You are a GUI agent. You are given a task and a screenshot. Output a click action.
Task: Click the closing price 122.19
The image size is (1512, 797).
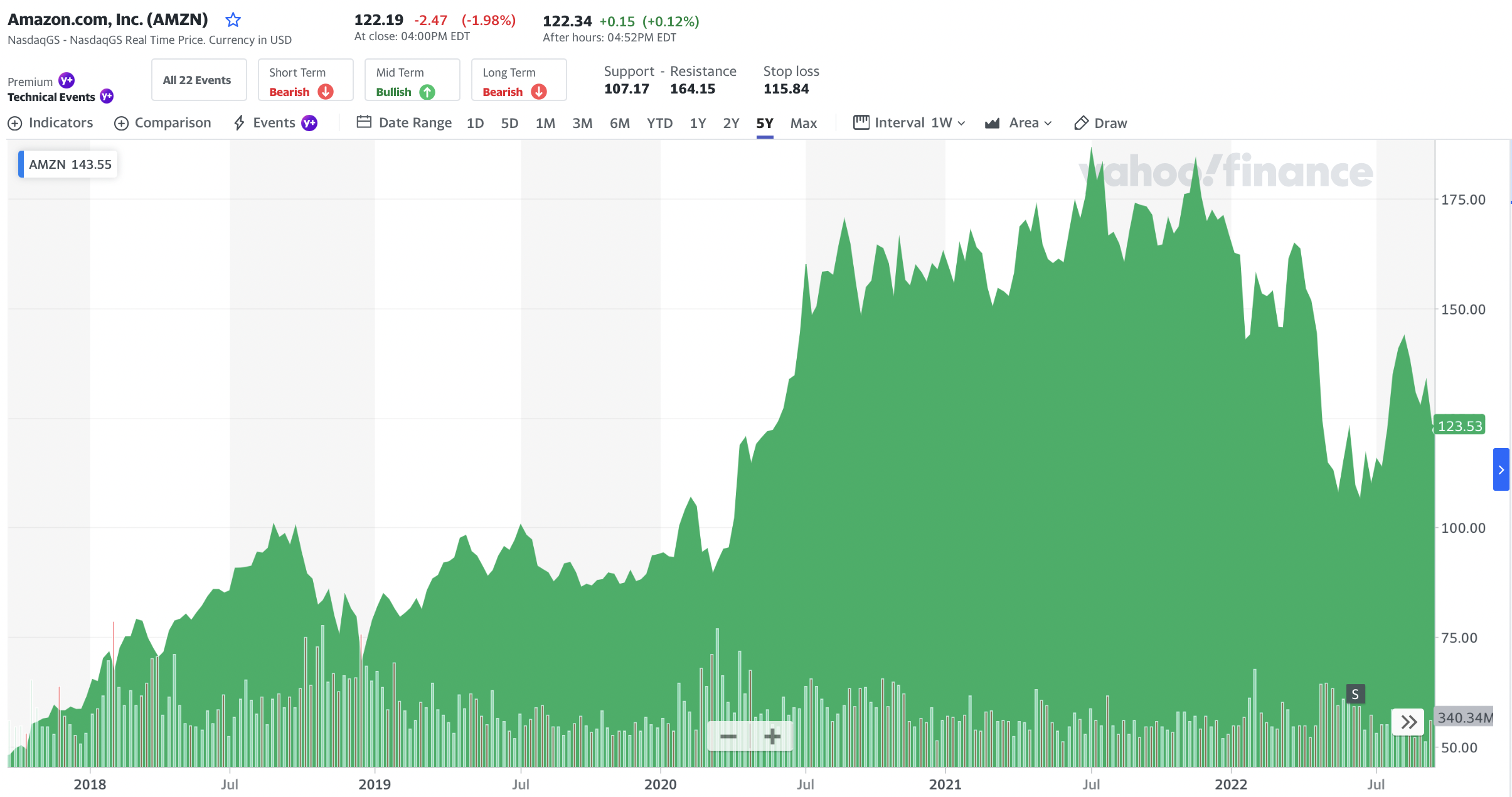[x=378, y=20]
